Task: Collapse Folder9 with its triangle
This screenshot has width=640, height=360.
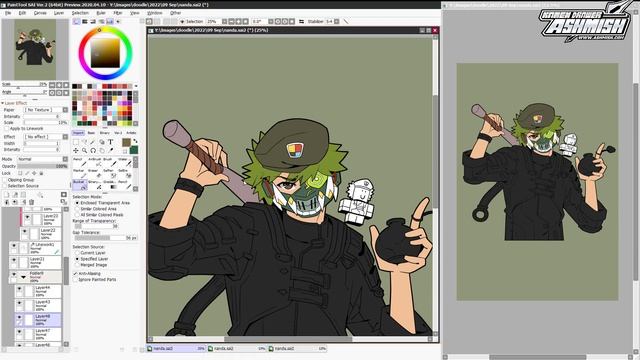Action: [23, 277]
